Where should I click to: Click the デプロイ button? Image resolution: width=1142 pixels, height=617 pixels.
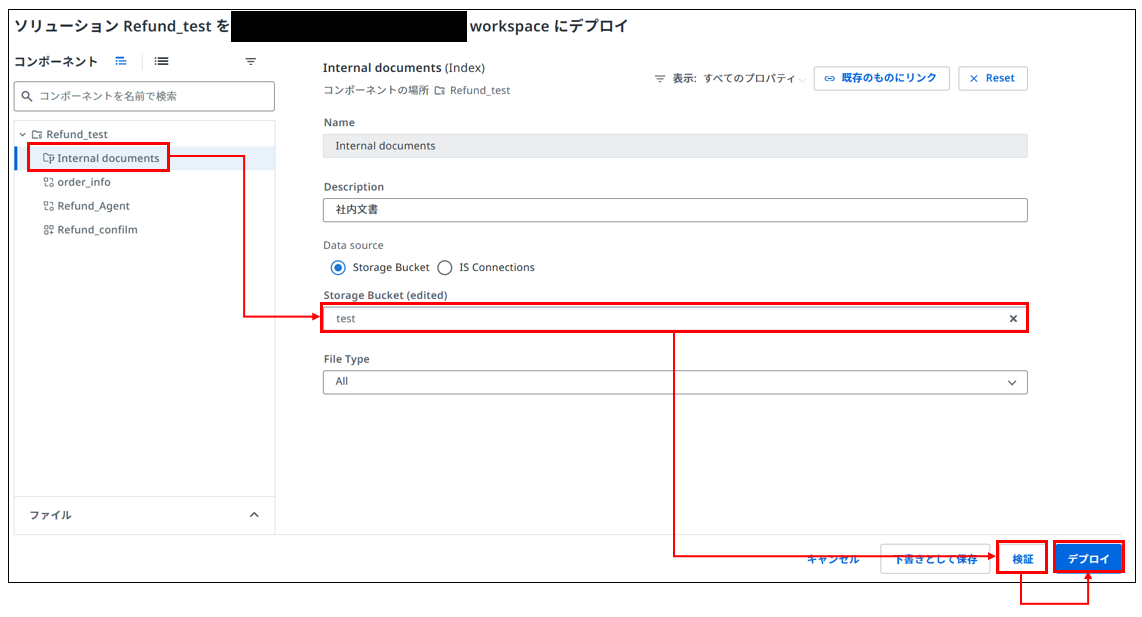tap(1089, 559)
